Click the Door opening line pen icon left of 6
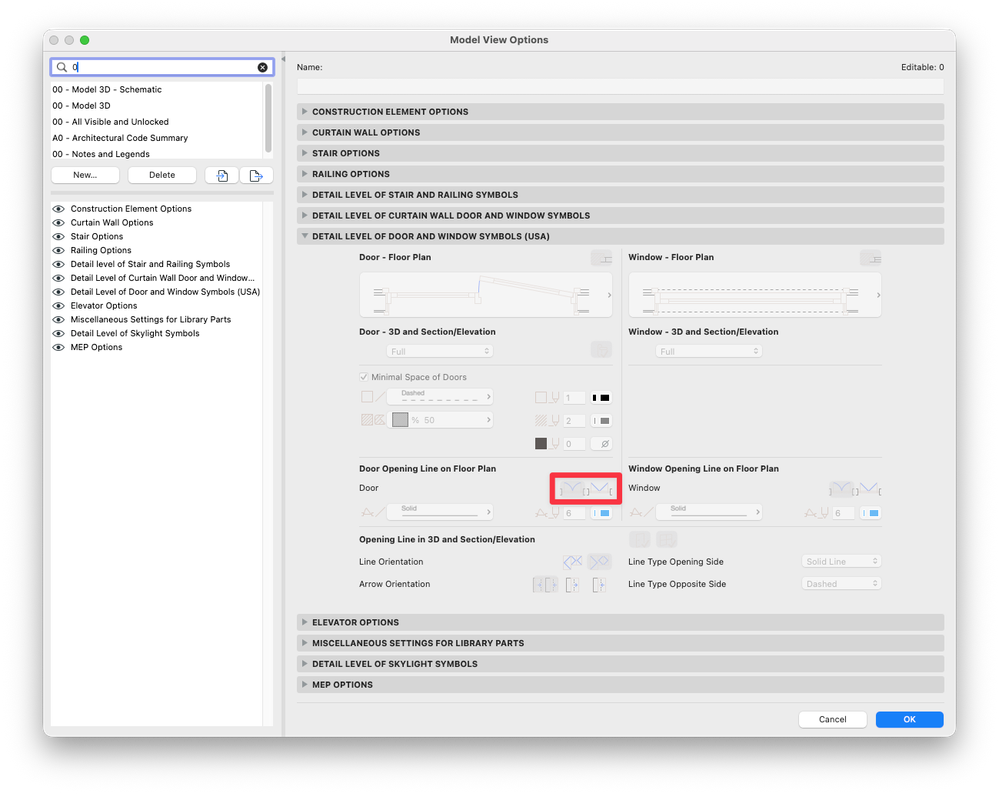 (x=548, y=513)
